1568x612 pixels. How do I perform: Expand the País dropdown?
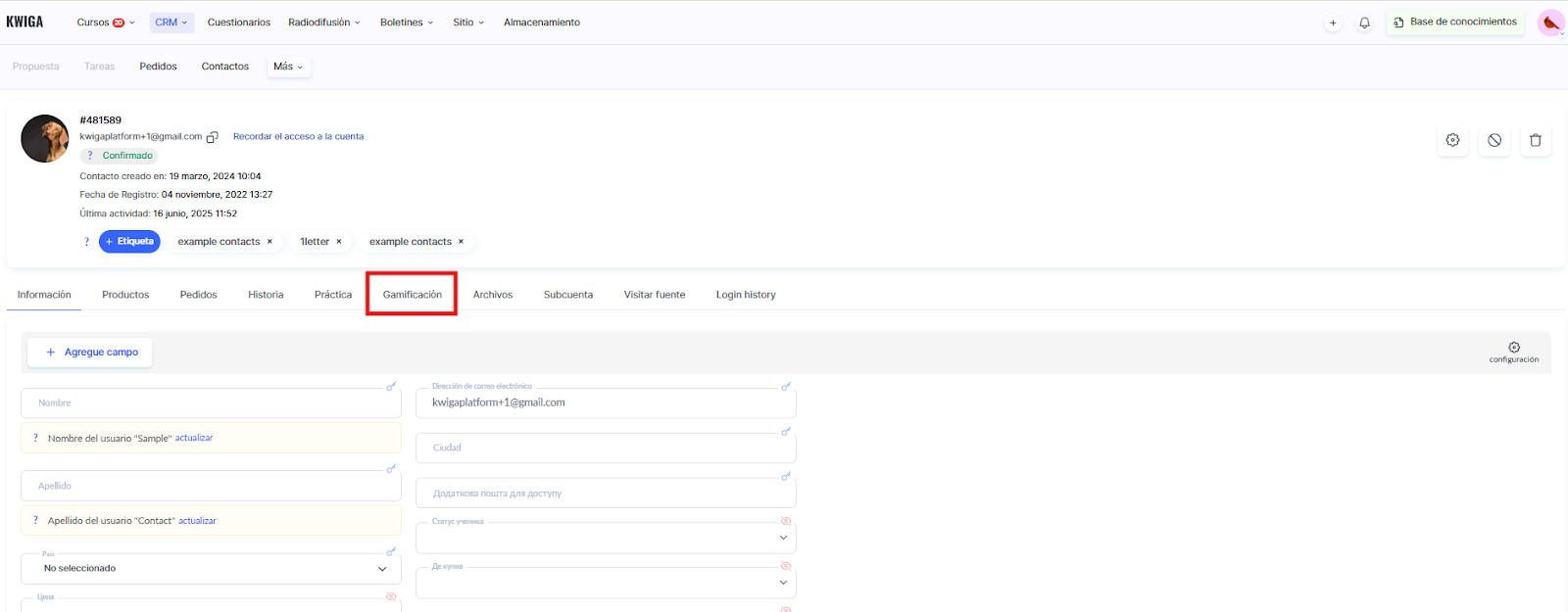(x=382, y=569)
